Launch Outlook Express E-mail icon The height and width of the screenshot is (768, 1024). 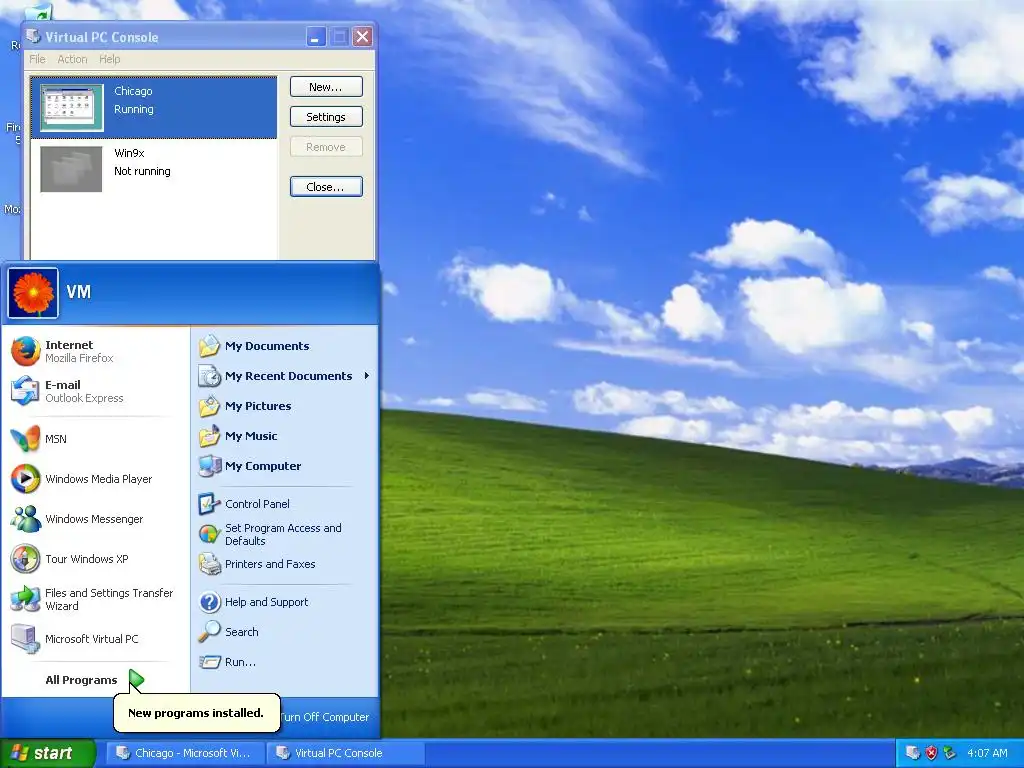[25, 391]
